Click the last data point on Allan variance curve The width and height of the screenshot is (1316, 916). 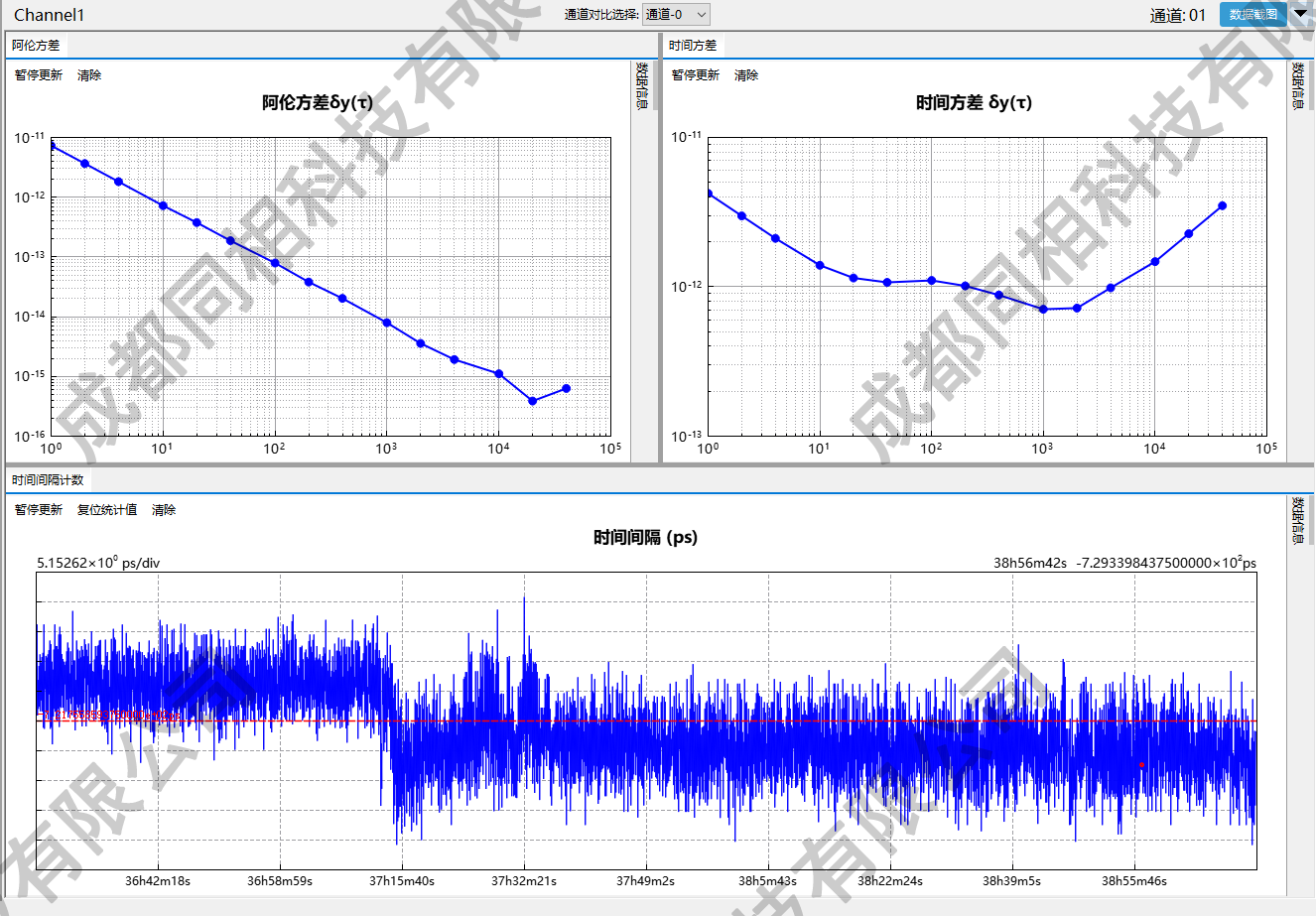567,388
